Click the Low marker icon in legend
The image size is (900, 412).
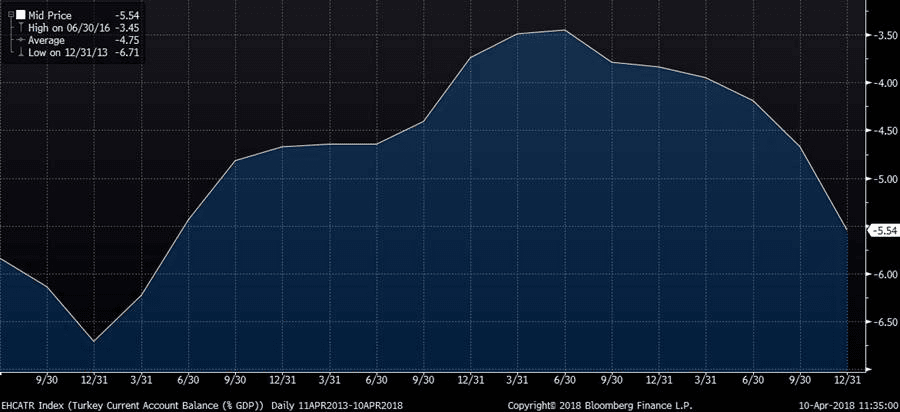[19, 52]
